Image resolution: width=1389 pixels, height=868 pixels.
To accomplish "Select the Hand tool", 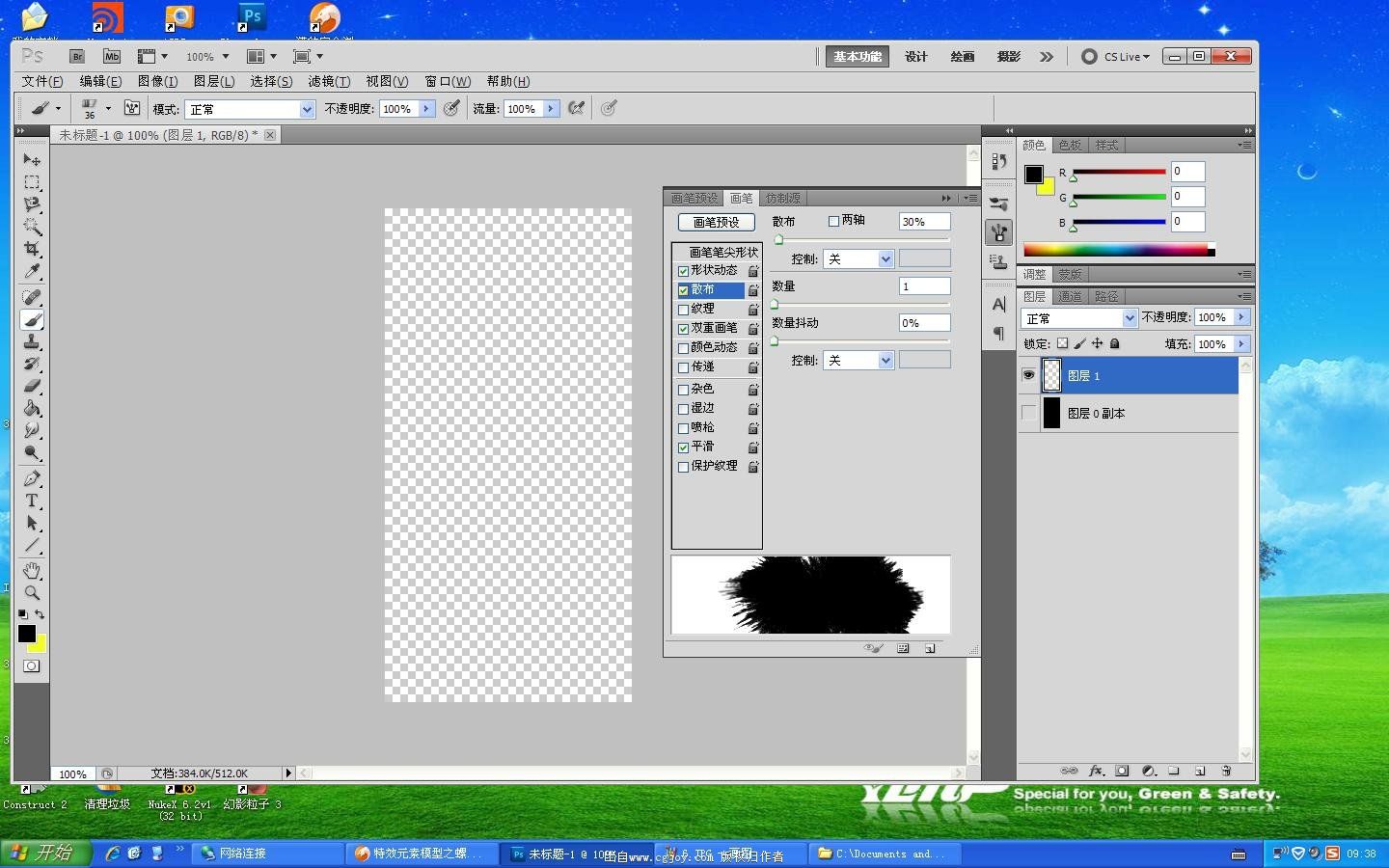I will [x=32, y=571].
